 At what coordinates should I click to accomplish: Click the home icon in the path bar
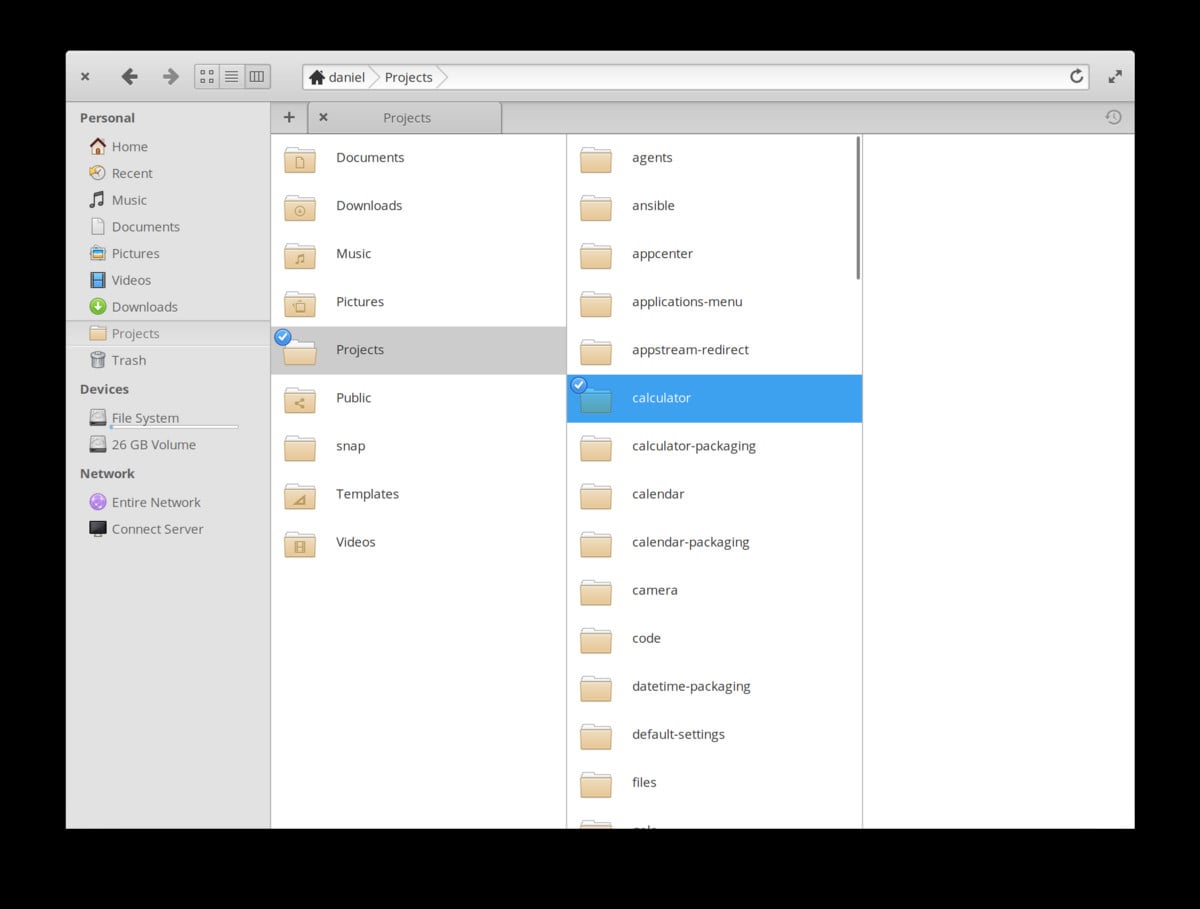point(317,76)
